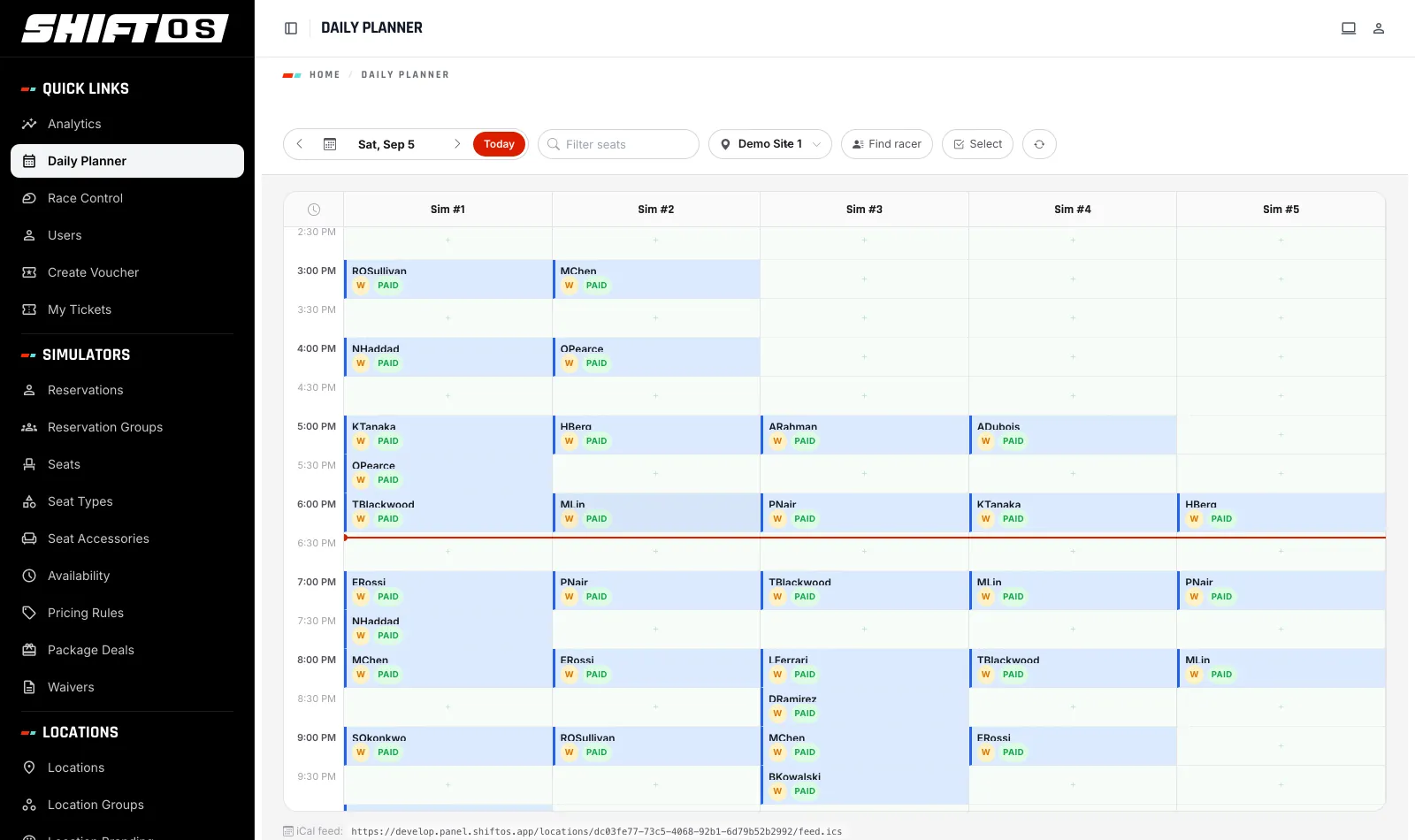Open Seat Accessories in sidebar
Image resolution: width=1415 pixels, height=840 pixels.
[x=127, y=538]
